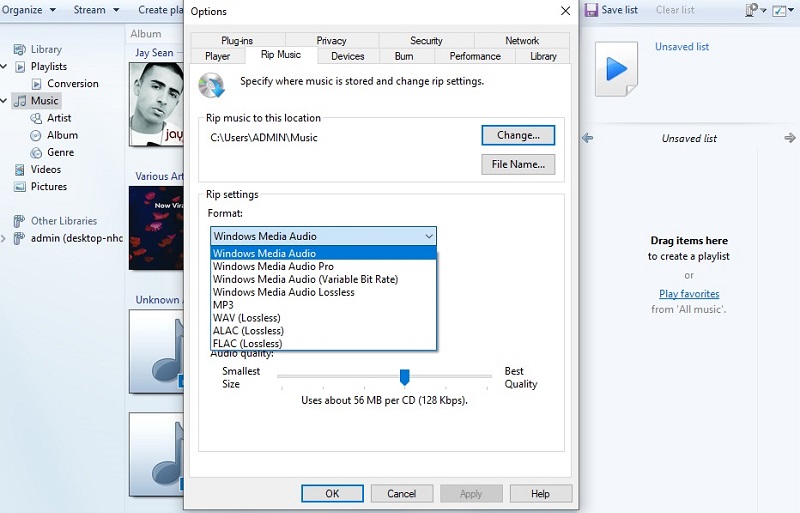800x513 pixels.
Task: Click the Unknown artist music note thumbnail
Action: 156,352
